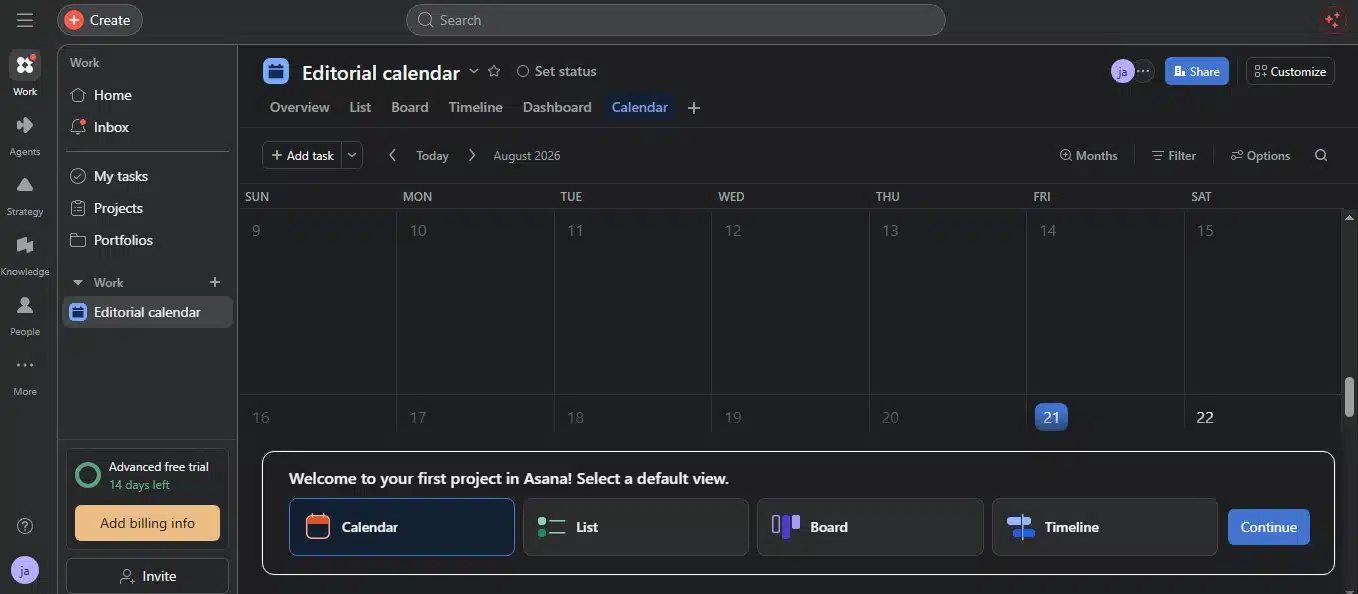Click '14 days left' trial text
Image resolution: width=1358 pixels, height=594 pixels.
pos(139,485)
